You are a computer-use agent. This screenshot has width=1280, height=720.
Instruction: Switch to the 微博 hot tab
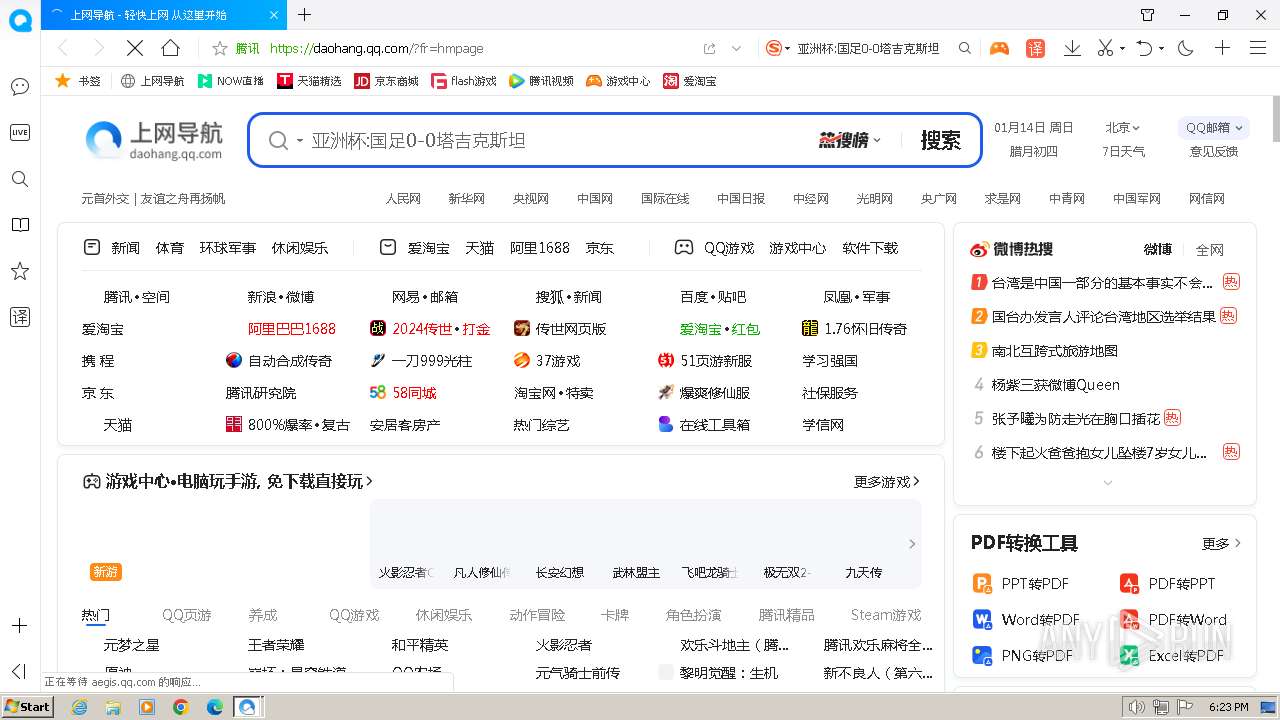pos(1157,249)
